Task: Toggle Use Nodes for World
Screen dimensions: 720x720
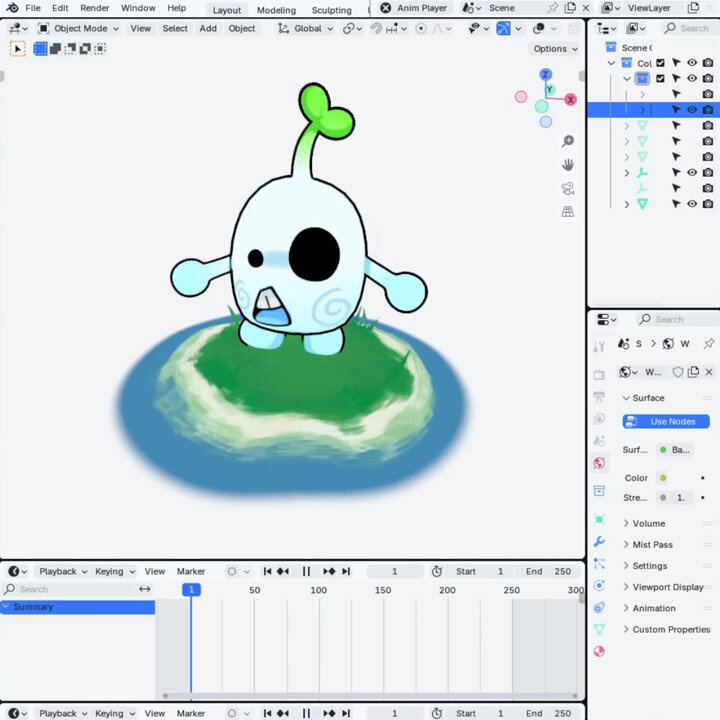Action: tap(666, 422)
